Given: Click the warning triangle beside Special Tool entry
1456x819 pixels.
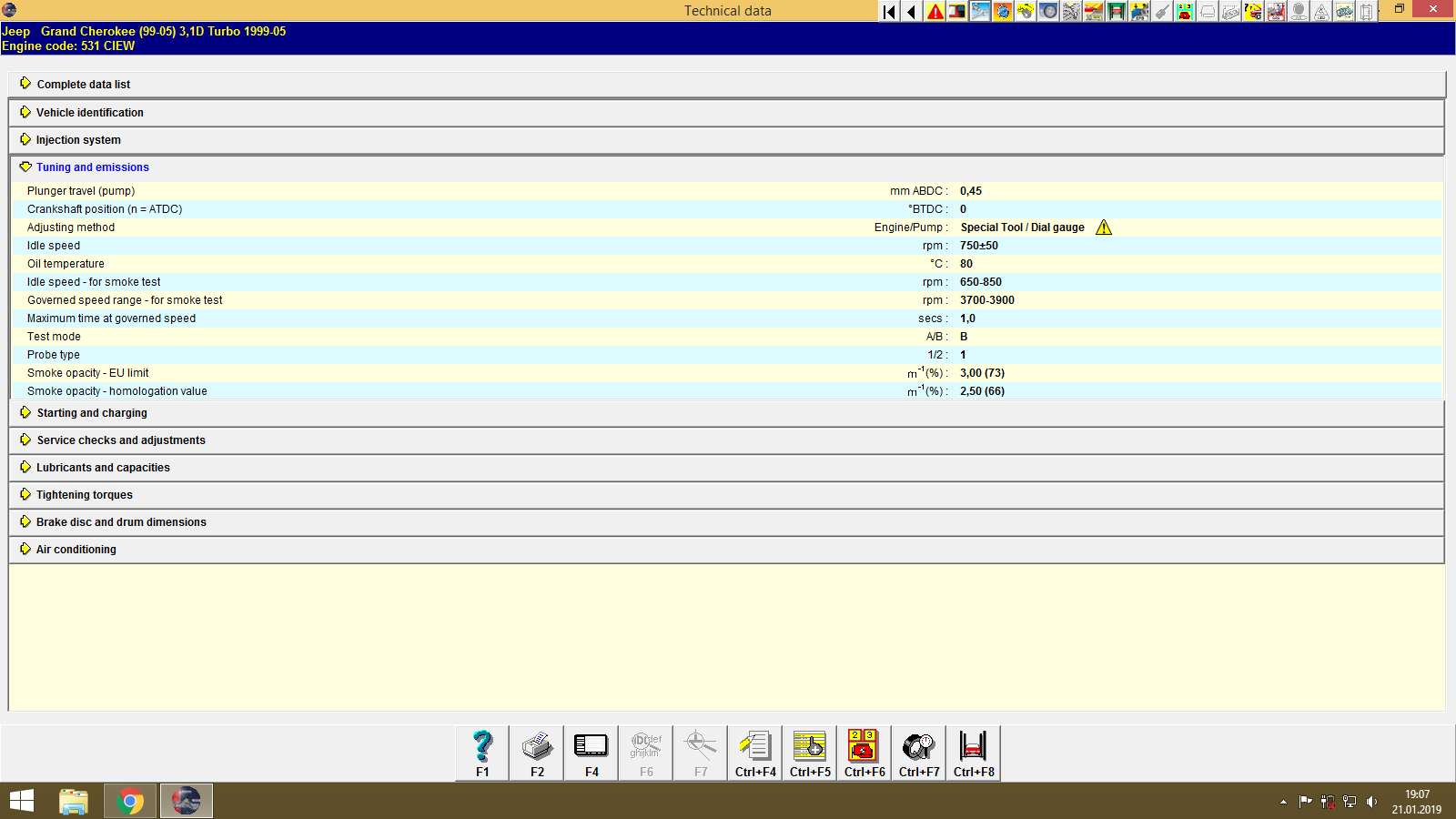Looking at the screenshot, I should click(x=1104, y=227).
